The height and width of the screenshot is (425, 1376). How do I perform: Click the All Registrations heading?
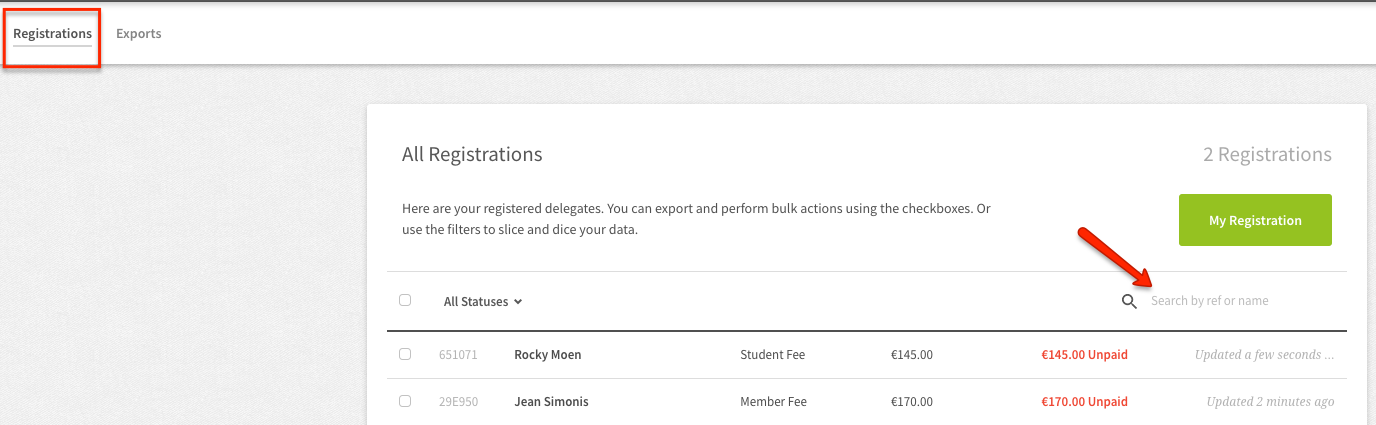(x=472, y=155)
